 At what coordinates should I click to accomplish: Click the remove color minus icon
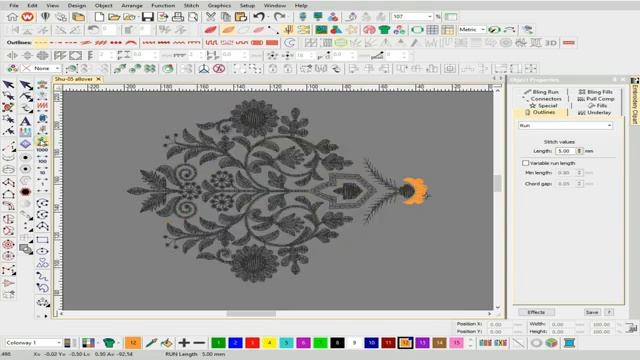tap(199, 343)
